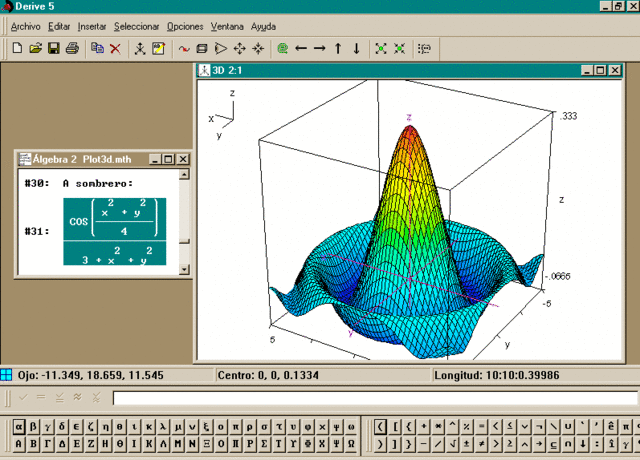640x460 pixels.
Task: Insert lowercase omega symbol
Action: (x=351, y=427)
